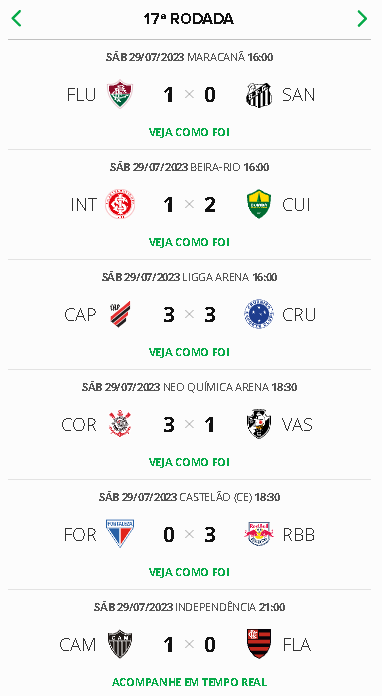Open Veja Como Foi for FLU vs SAN
The image size is (382, 696).
tap(189, 132)
